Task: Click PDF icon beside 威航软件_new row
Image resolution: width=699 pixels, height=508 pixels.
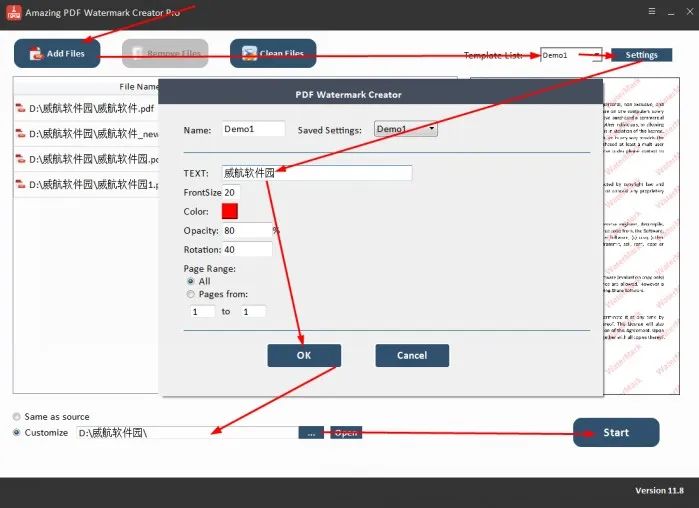Action: (21, 133)
